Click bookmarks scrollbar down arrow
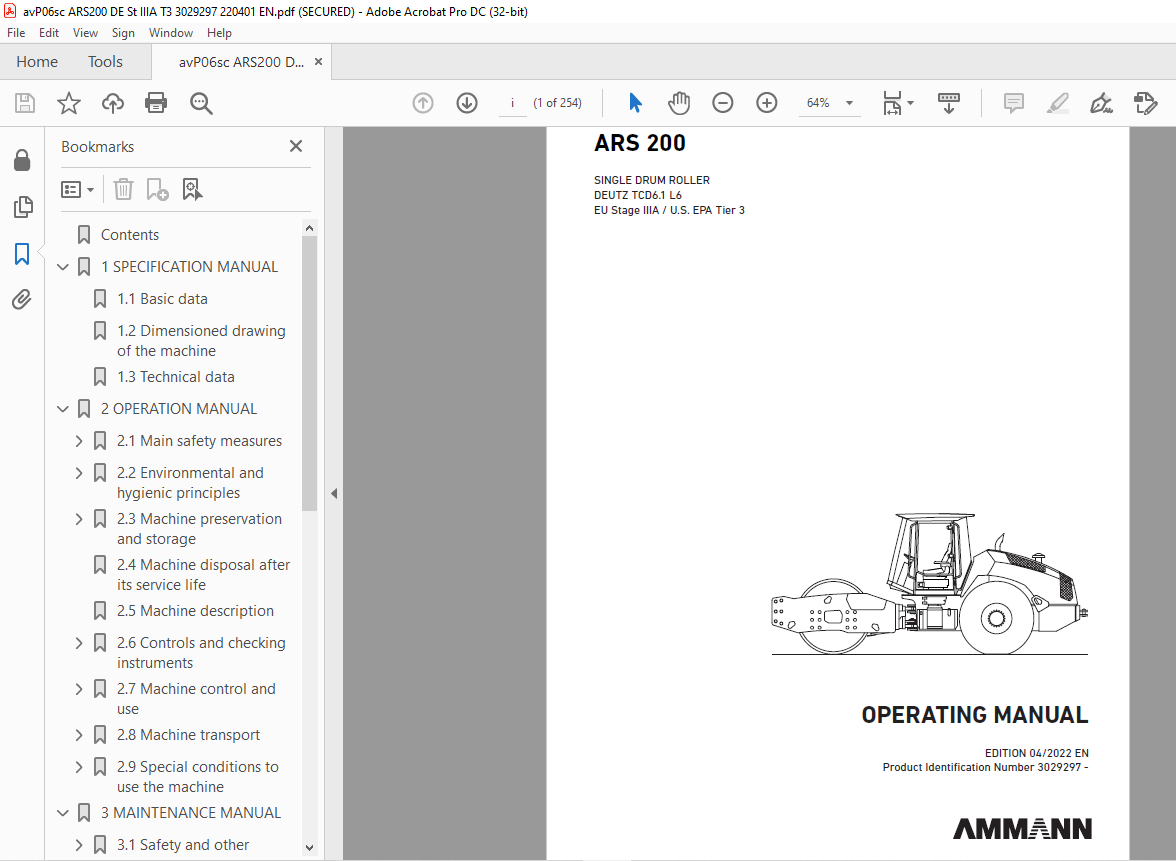The width and height of the screenshot is (1176, 861). (x=310, y=848)
